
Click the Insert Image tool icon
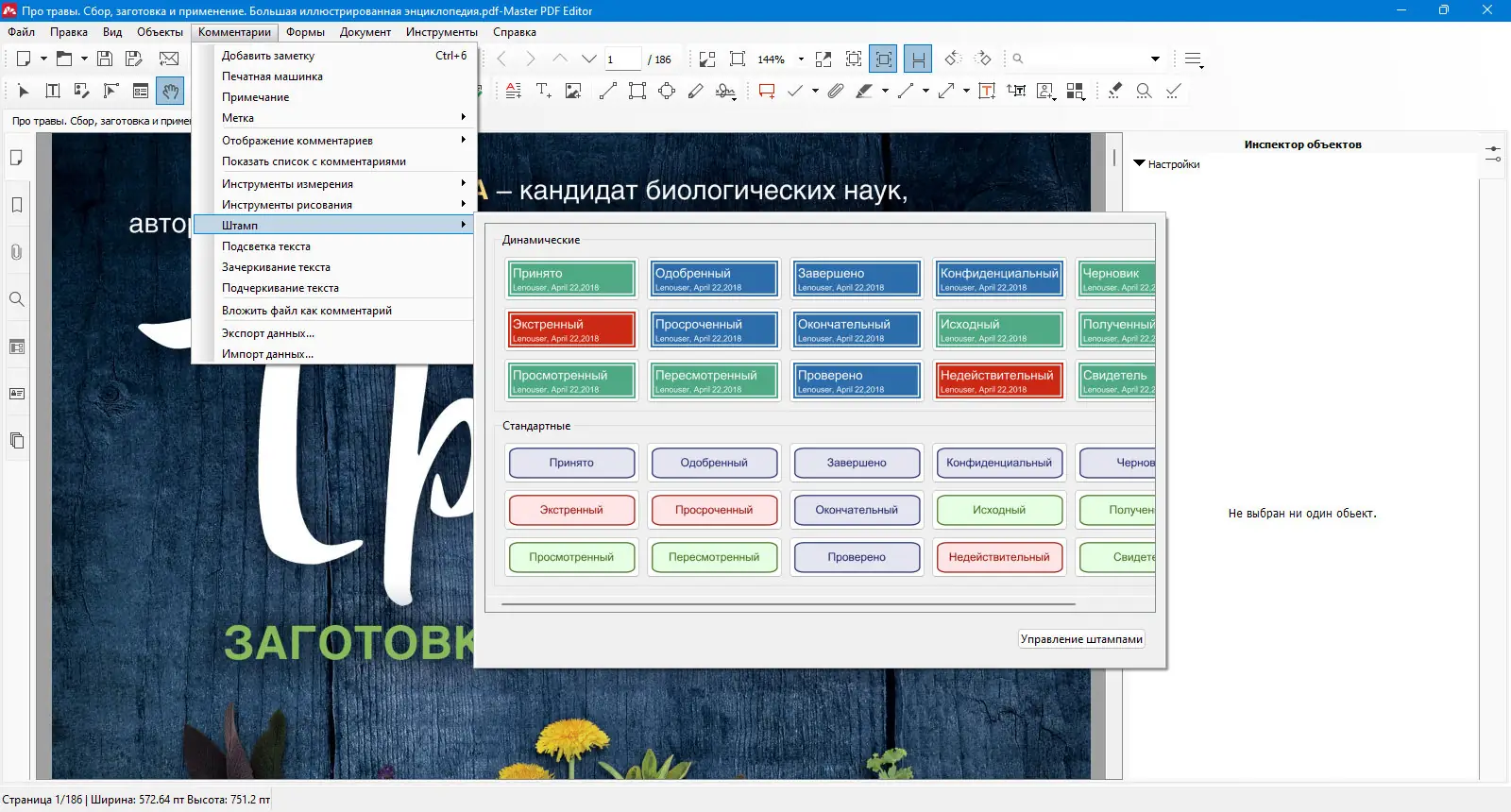point(573,91)
